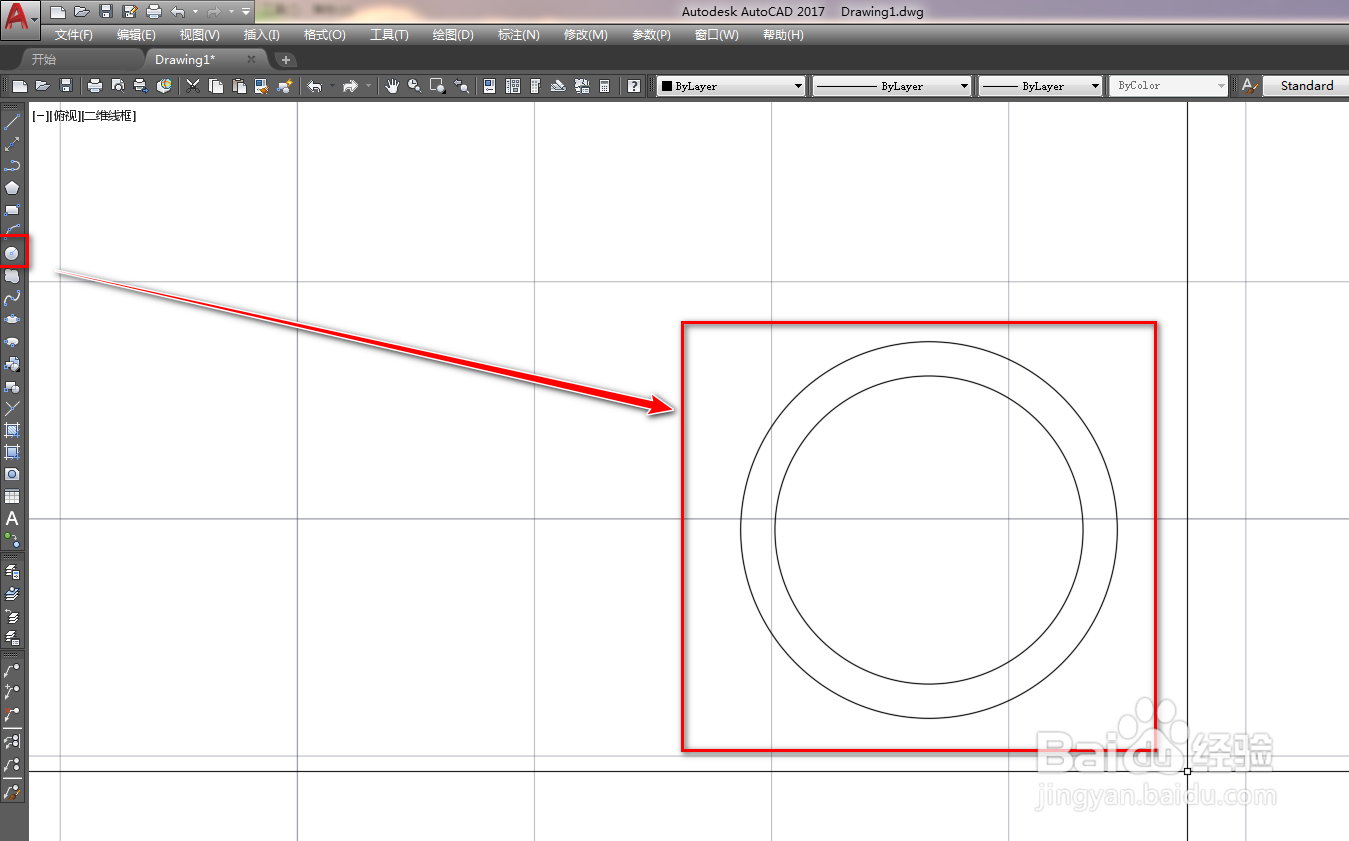Select the Make Block tool
This screenshot has width=1349, height=841.
coord(12,386)
